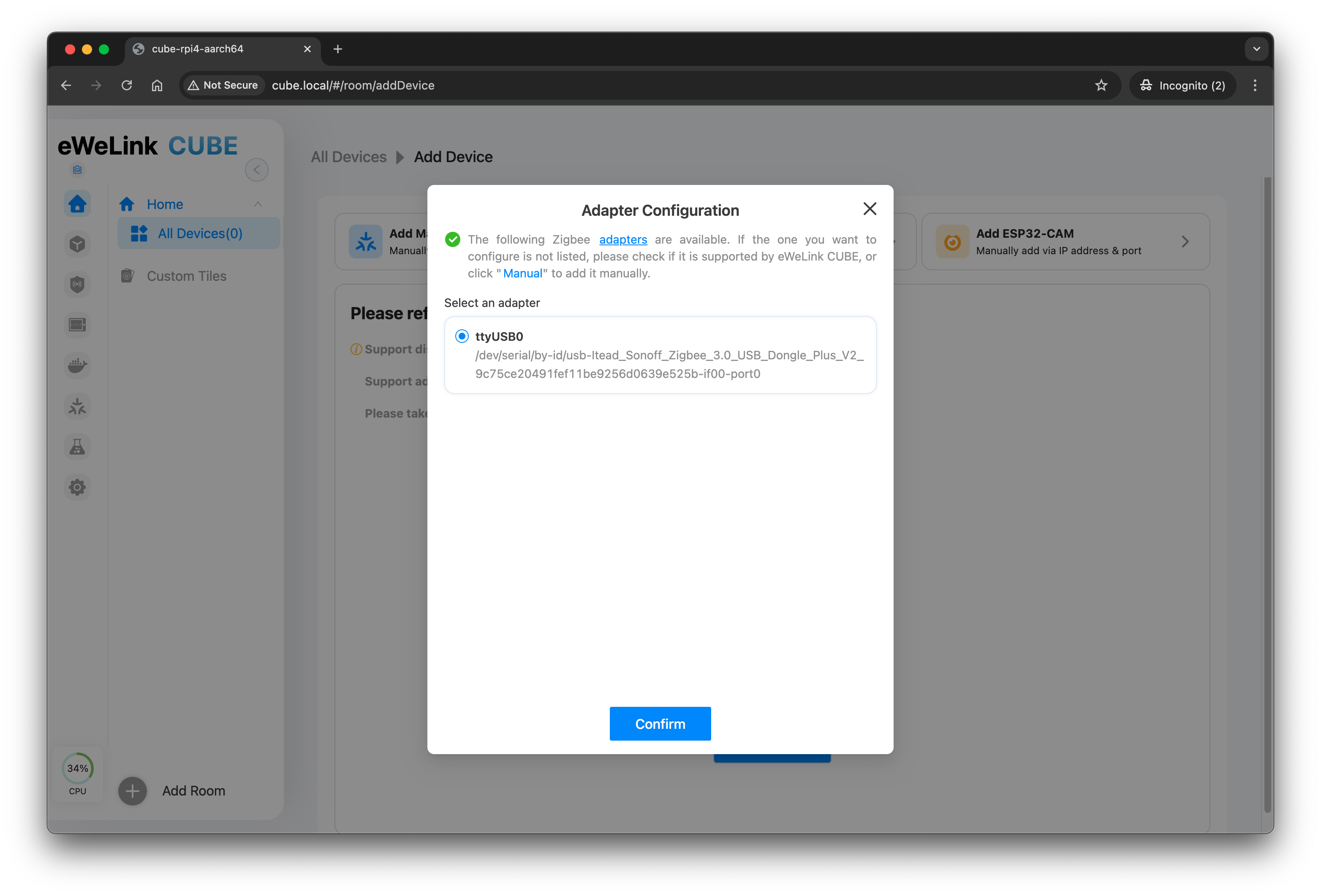Image resolution: width=1321 pixels, height=896 pixels.
Task: Click the cube icon in sidebar
Action: 77,244
